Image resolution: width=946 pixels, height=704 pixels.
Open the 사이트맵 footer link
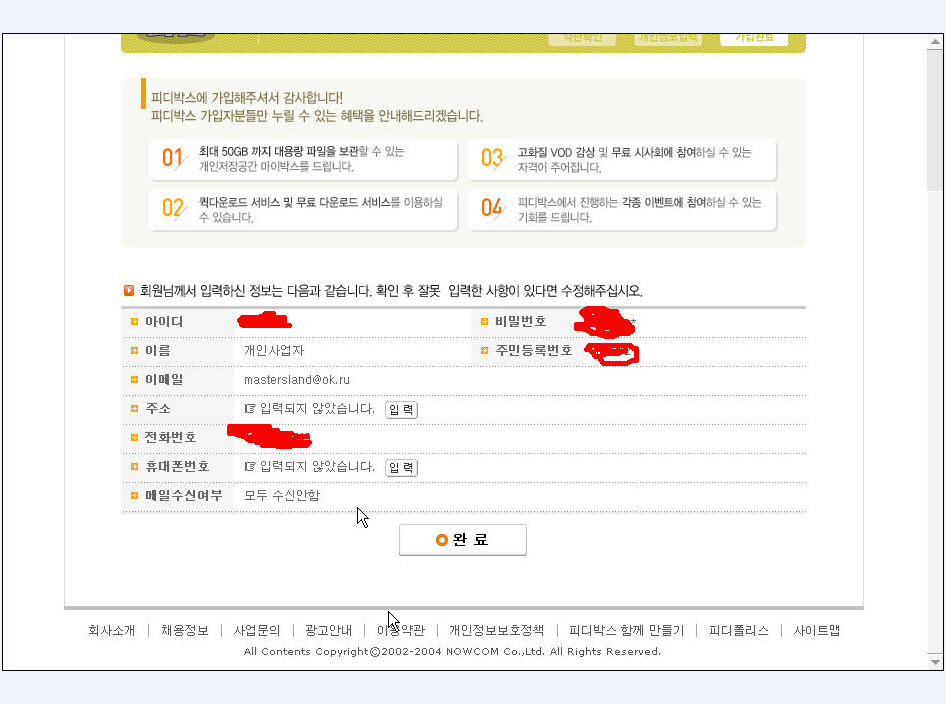click(817, 630)
